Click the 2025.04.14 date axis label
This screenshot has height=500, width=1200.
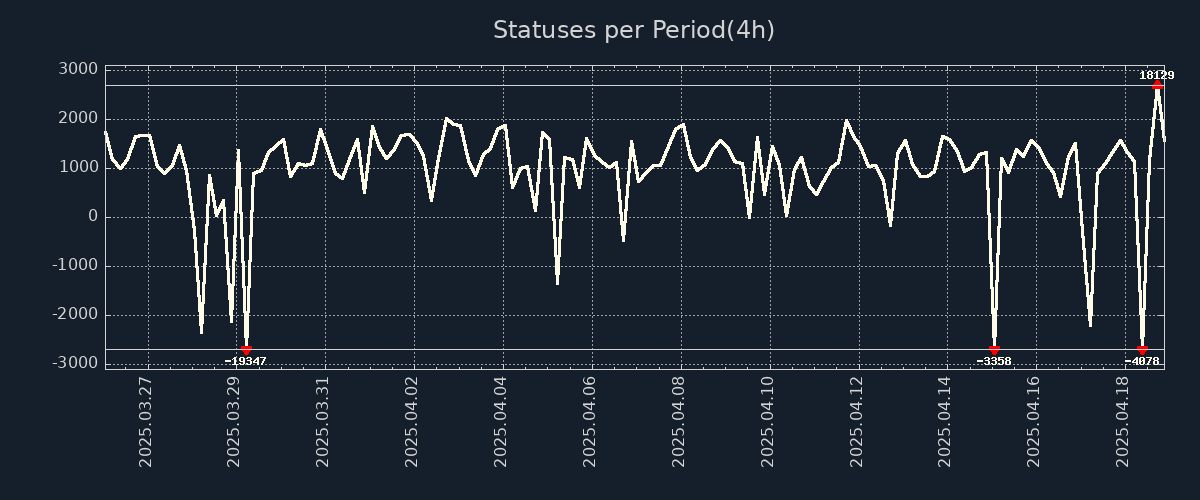[945, 421]
